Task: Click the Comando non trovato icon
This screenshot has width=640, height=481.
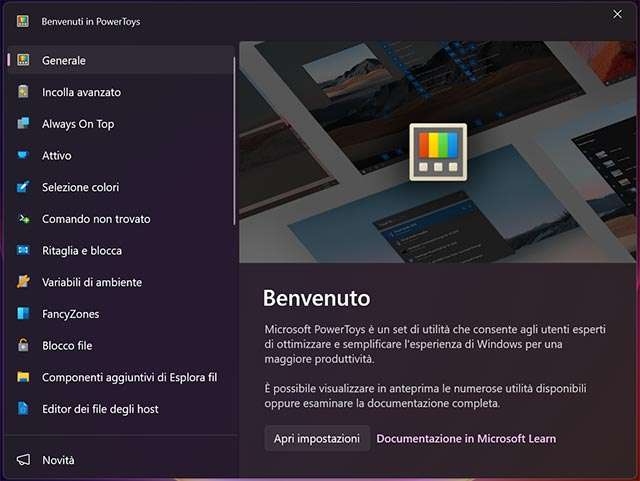Action: click(x=23, y=219)
